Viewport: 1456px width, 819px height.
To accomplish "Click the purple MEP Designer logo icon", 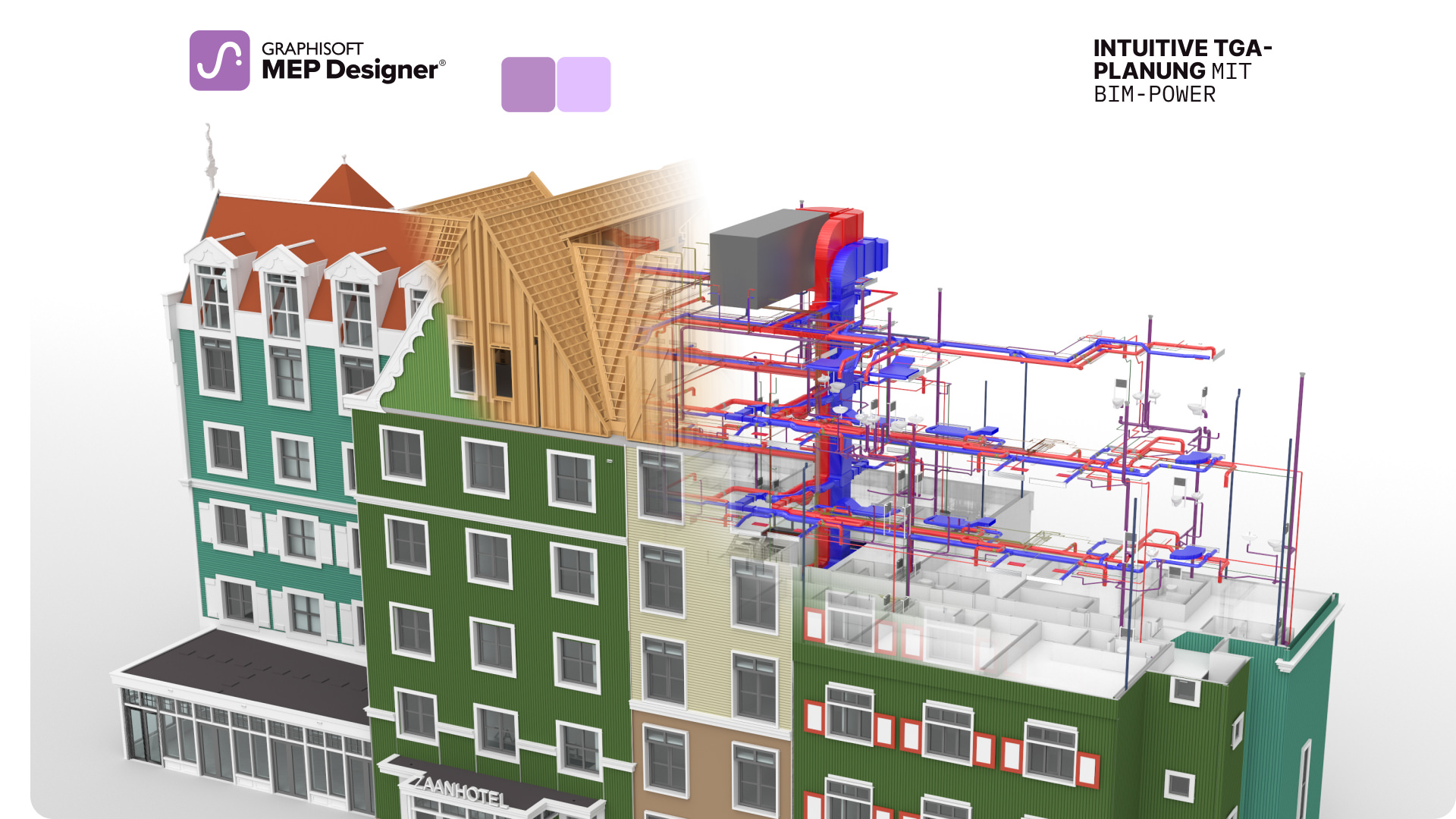I will [219, 61].
